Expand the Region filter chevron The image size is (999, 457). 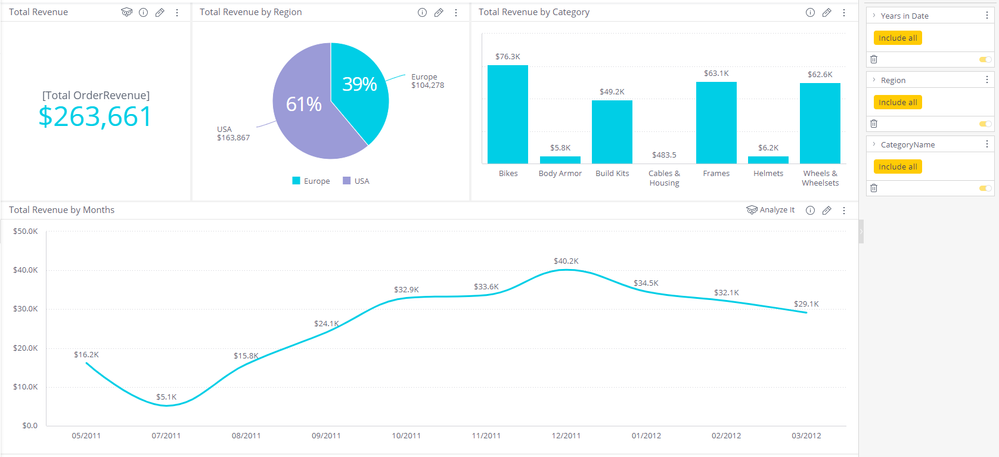coord(874,80)
